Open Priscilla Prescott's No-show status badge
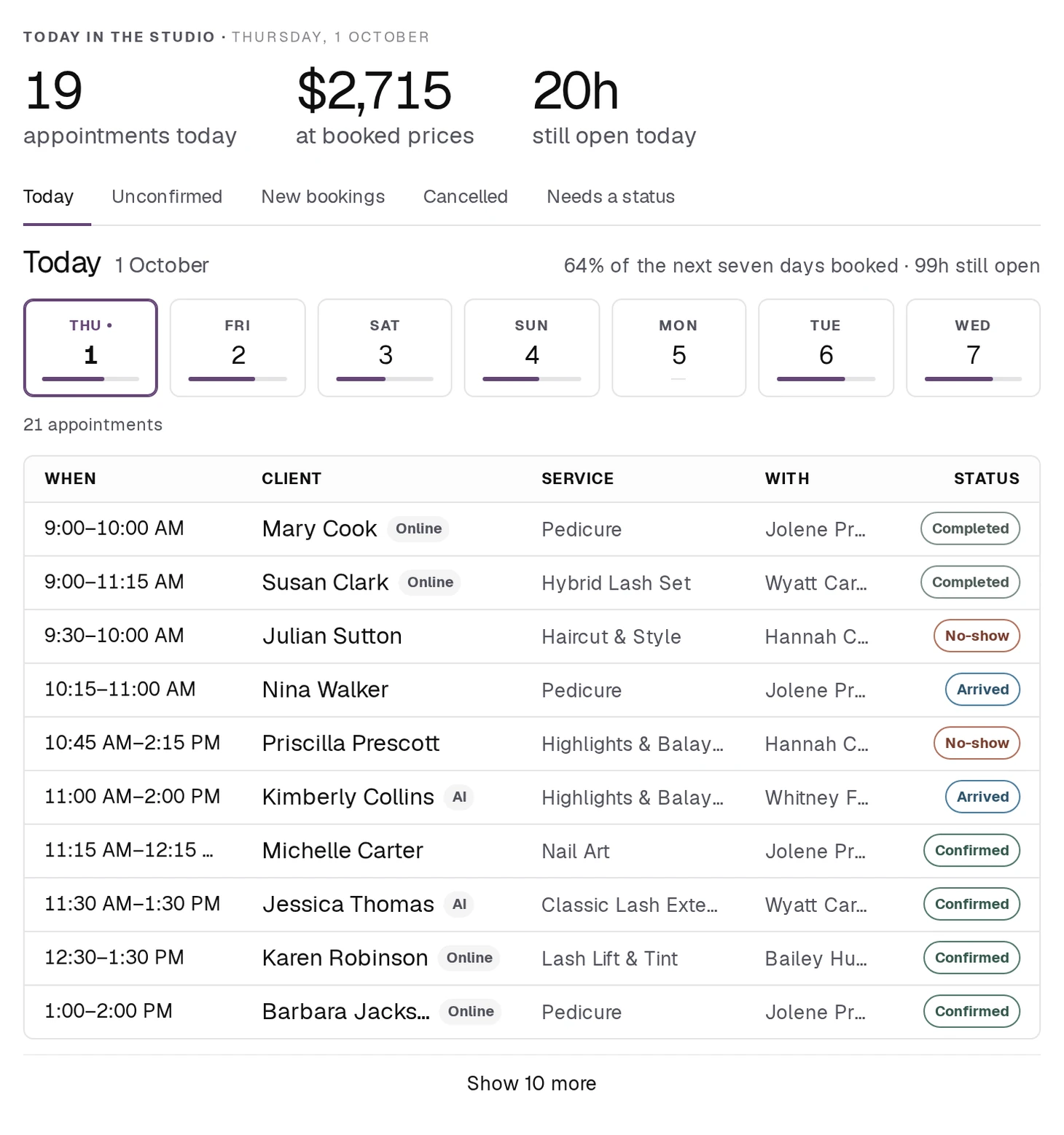The width and height of the screenshot is (1064, 1135). [x=977, y=743]
